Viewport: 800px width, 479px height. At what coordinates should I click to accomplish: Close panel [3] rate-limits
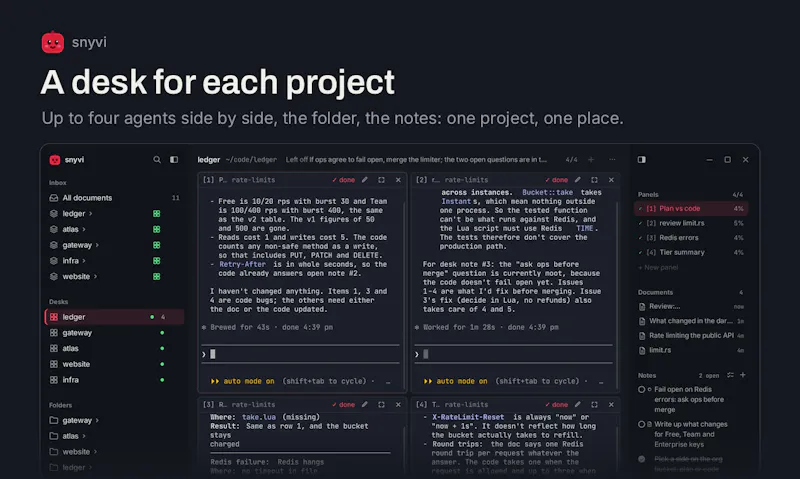tap(398, 405)
